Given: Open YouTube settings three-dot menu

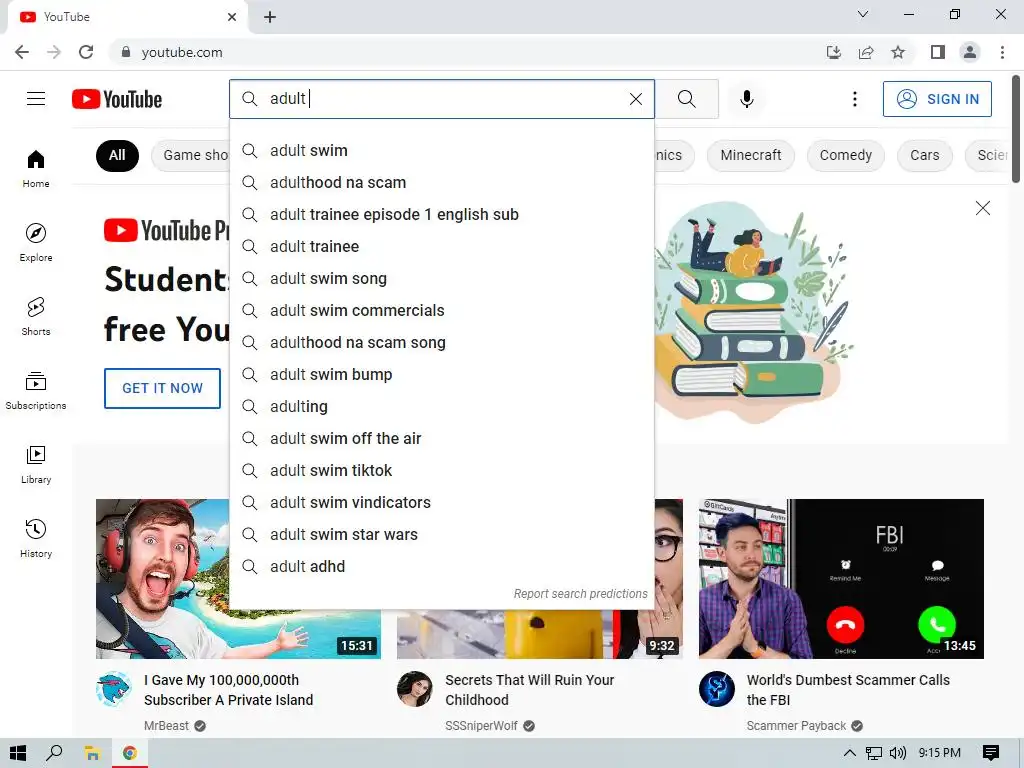Looking at the screenshot, I should tap(854, 99).
